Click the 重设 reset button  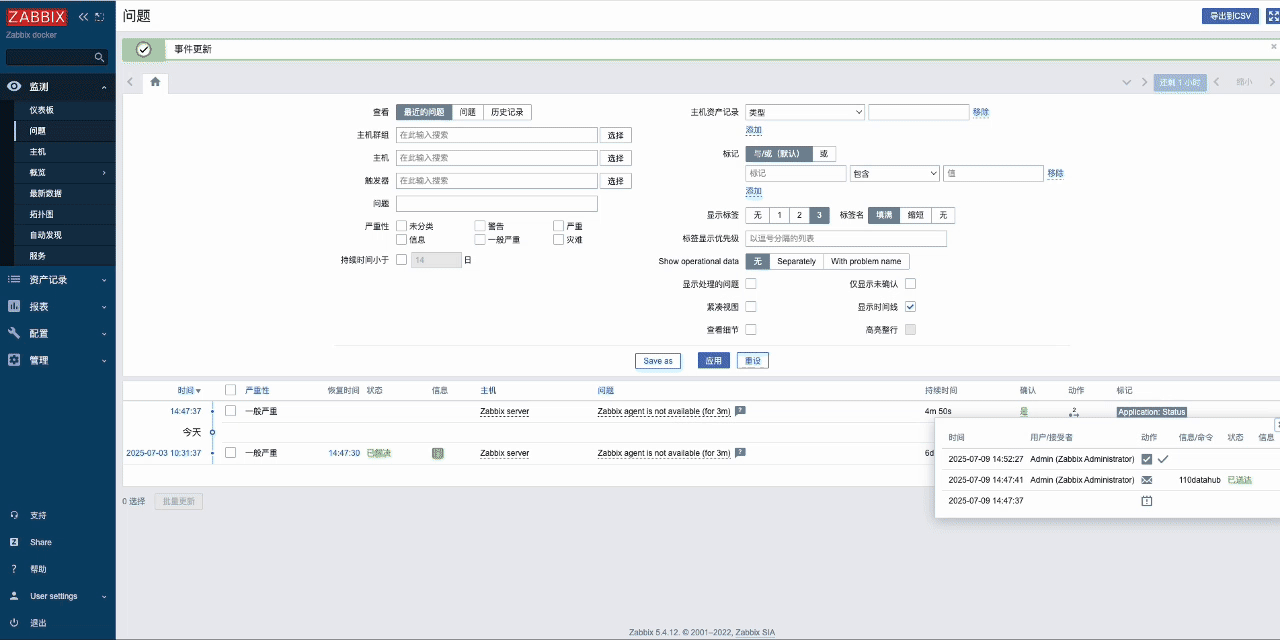pyautogui.click(x=753, y=361)
